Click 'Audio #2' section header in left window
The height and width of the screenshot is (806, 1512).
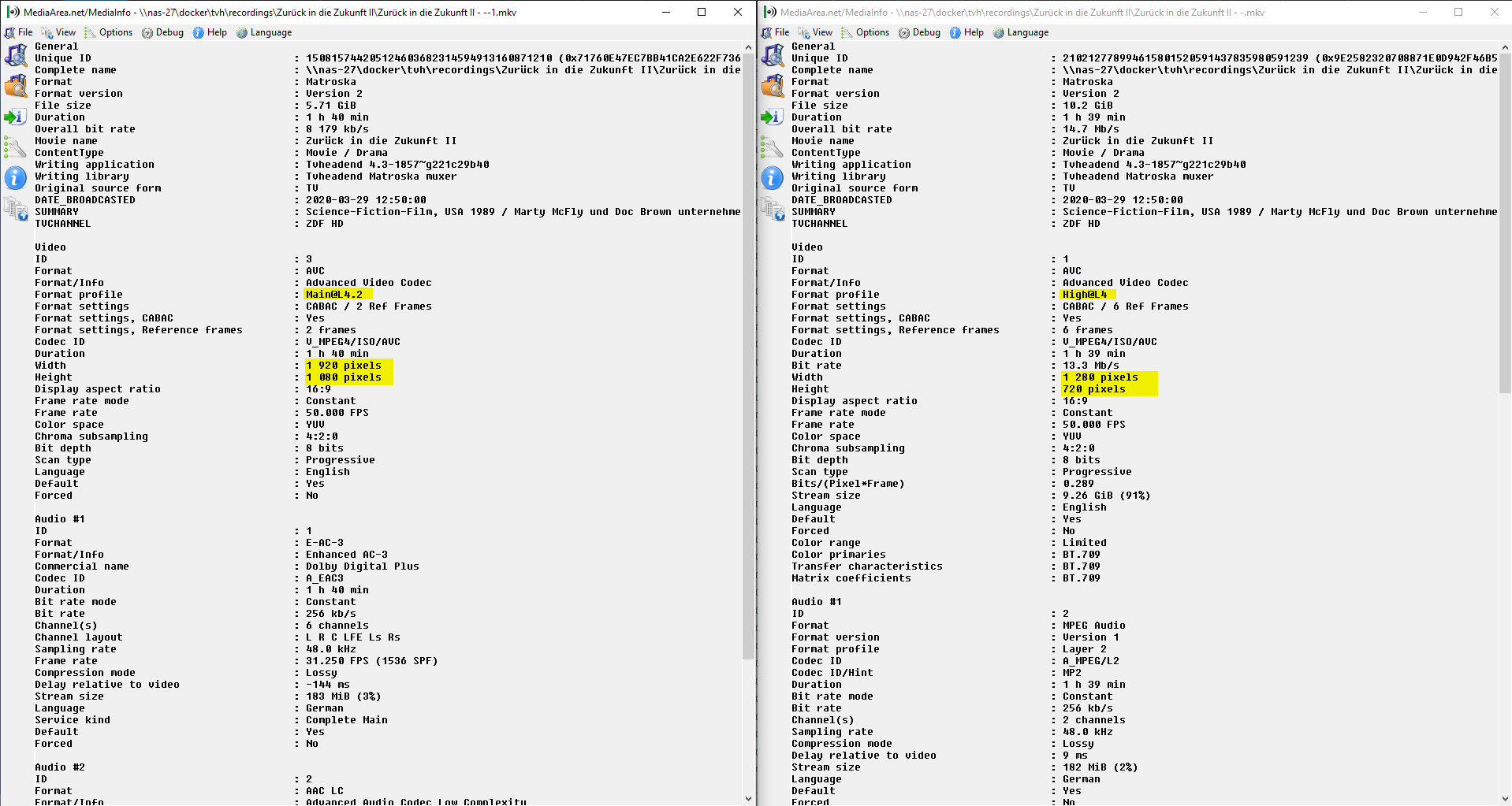pyautogui.click(x=60, y=767)
